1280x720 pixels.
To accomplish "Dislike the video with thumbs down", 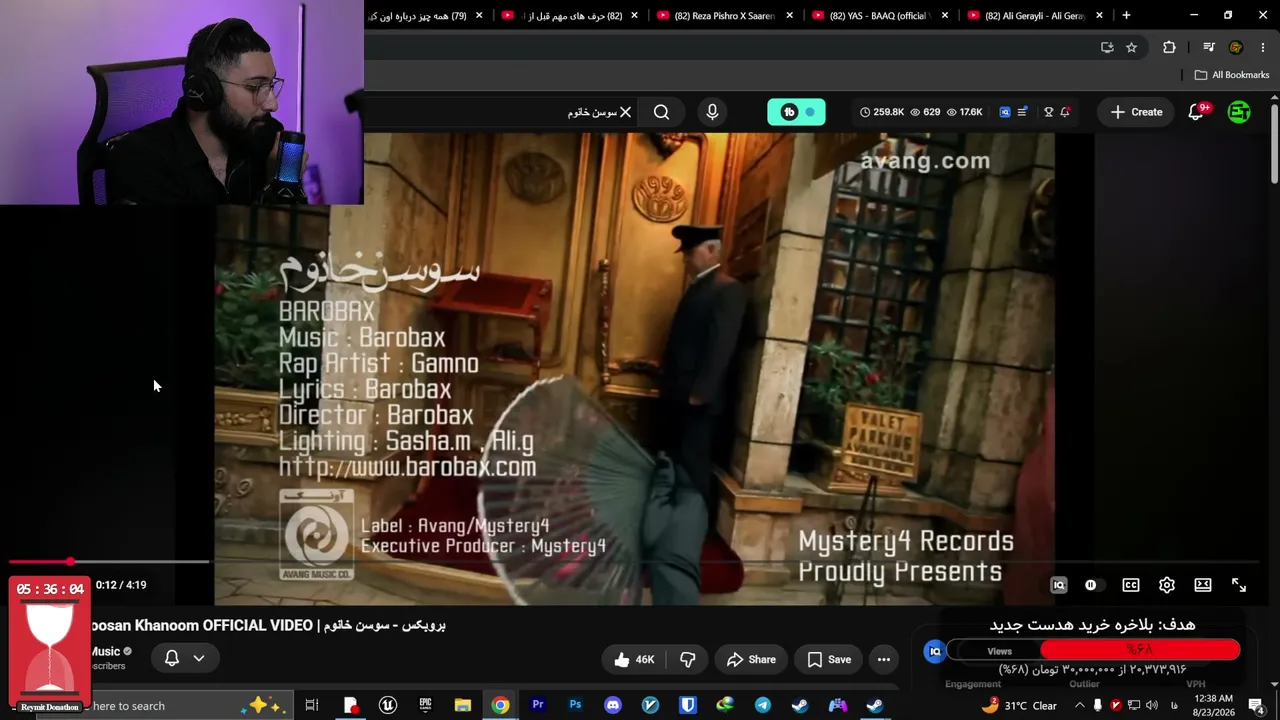I will pos(688,659).
